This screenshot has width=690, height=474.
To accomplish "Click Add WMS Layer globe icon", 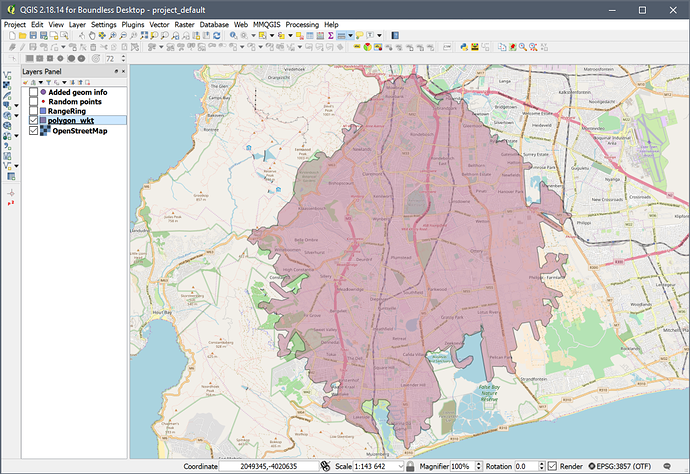I will click(7, 115).
